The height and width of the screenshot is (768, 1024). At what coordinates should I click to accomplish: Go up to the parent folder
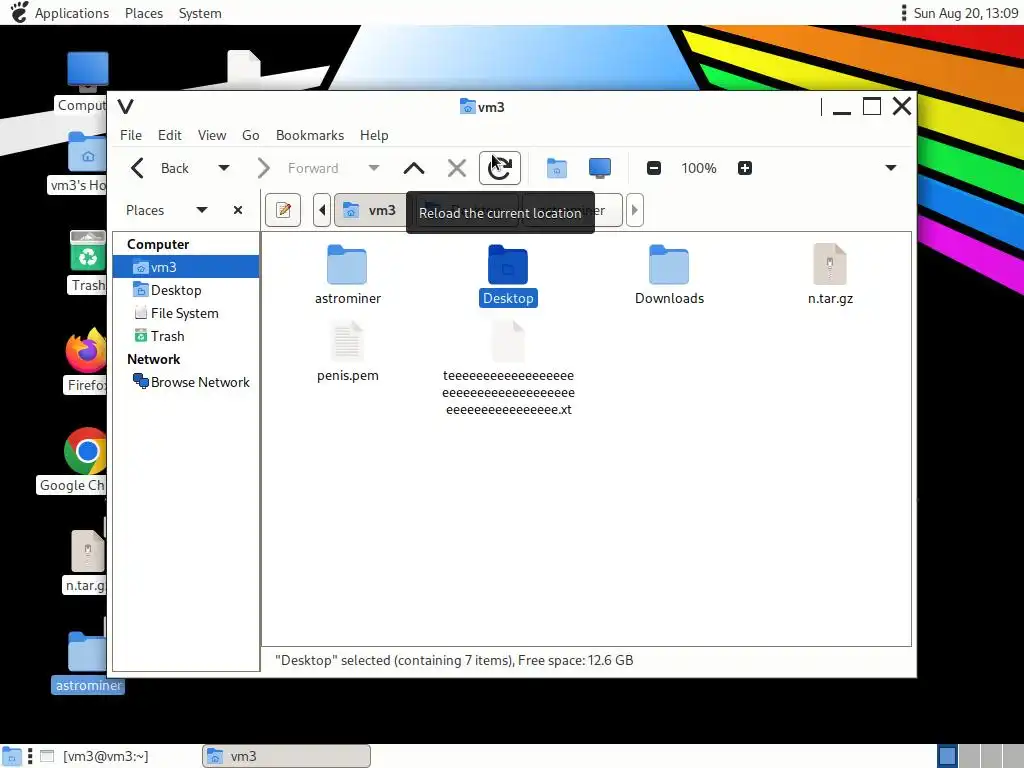click(414, 168)
